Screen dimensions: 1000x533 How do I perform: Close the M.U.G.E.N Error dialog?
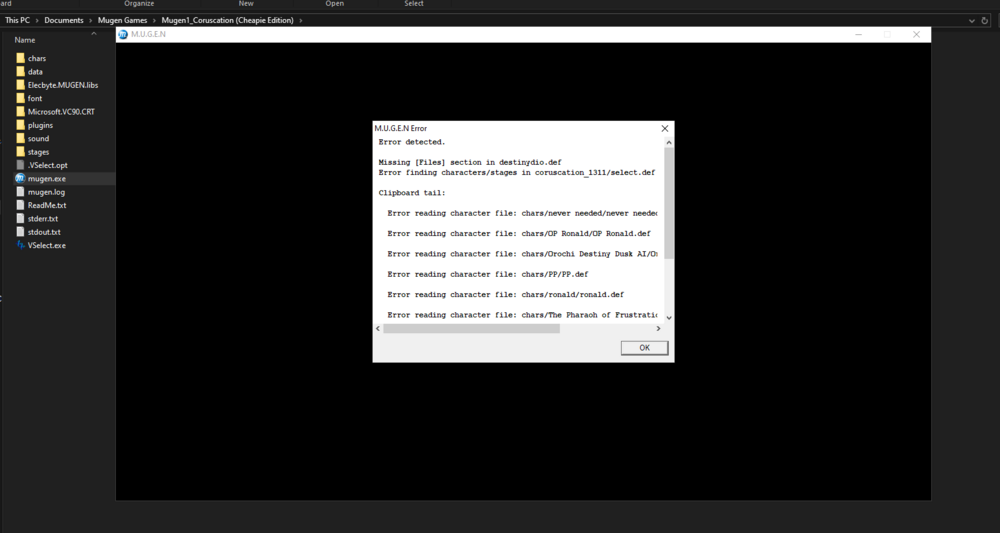665,128
